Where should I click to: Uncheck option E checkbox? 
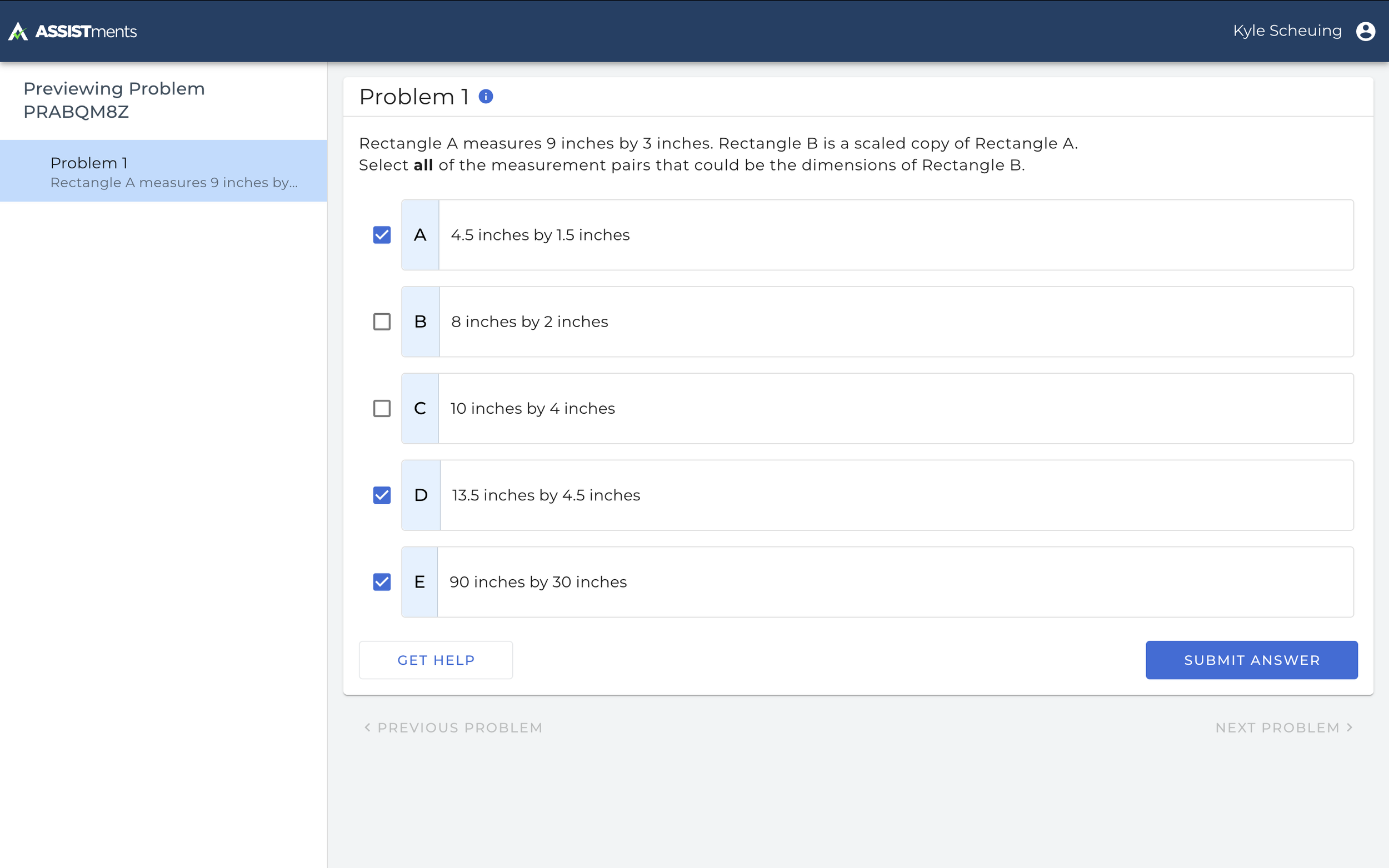tap(382, 581)
